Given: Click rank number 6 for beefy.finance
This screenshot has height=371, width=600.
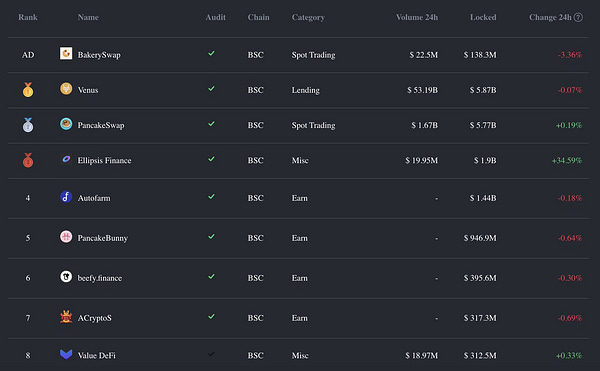Looking at the screenshot, I should 28,278.
